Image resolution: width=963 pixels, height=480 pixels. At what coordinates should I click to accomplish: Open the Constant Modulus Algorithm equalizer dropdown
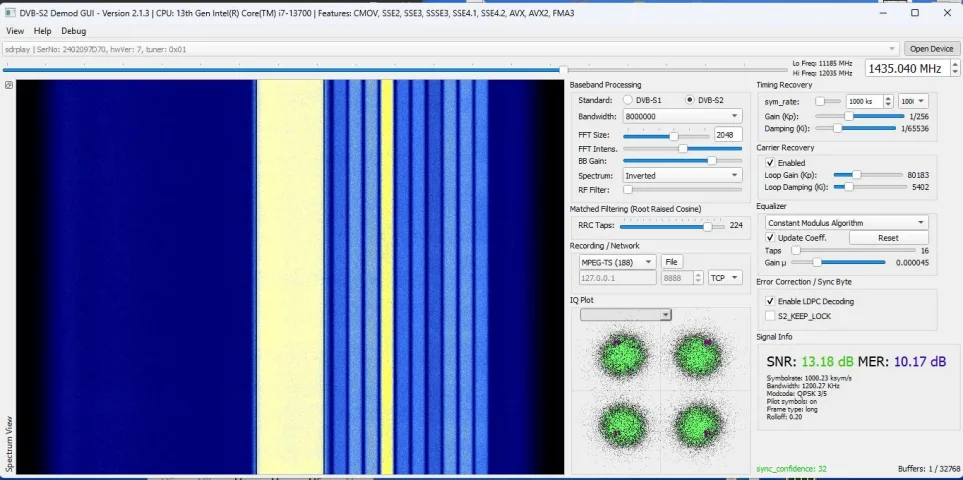847,223
